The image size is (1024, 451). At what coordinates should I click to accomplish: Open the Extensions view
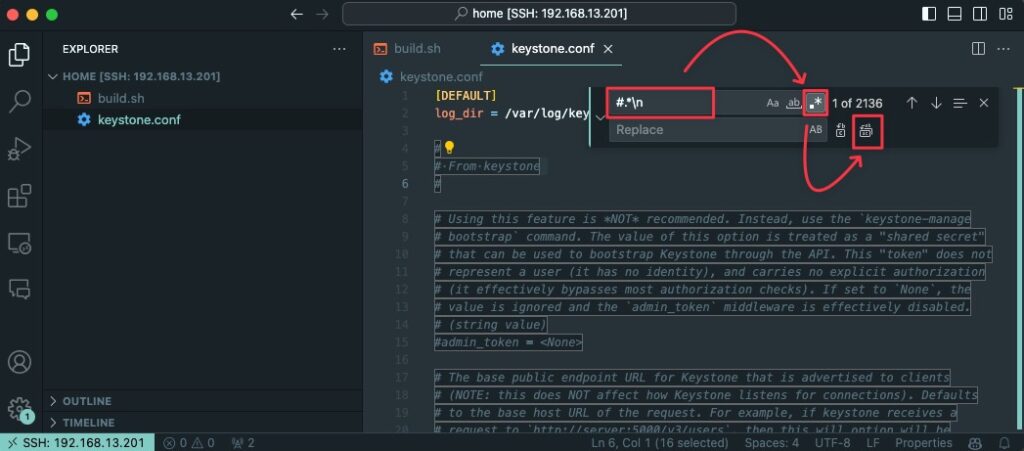tap(20, 196)
